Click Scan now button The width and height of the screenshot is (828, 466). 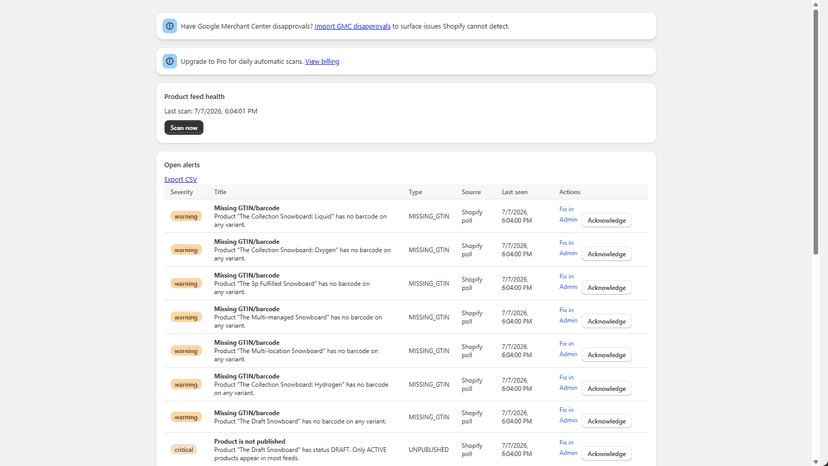click(184, 127)
